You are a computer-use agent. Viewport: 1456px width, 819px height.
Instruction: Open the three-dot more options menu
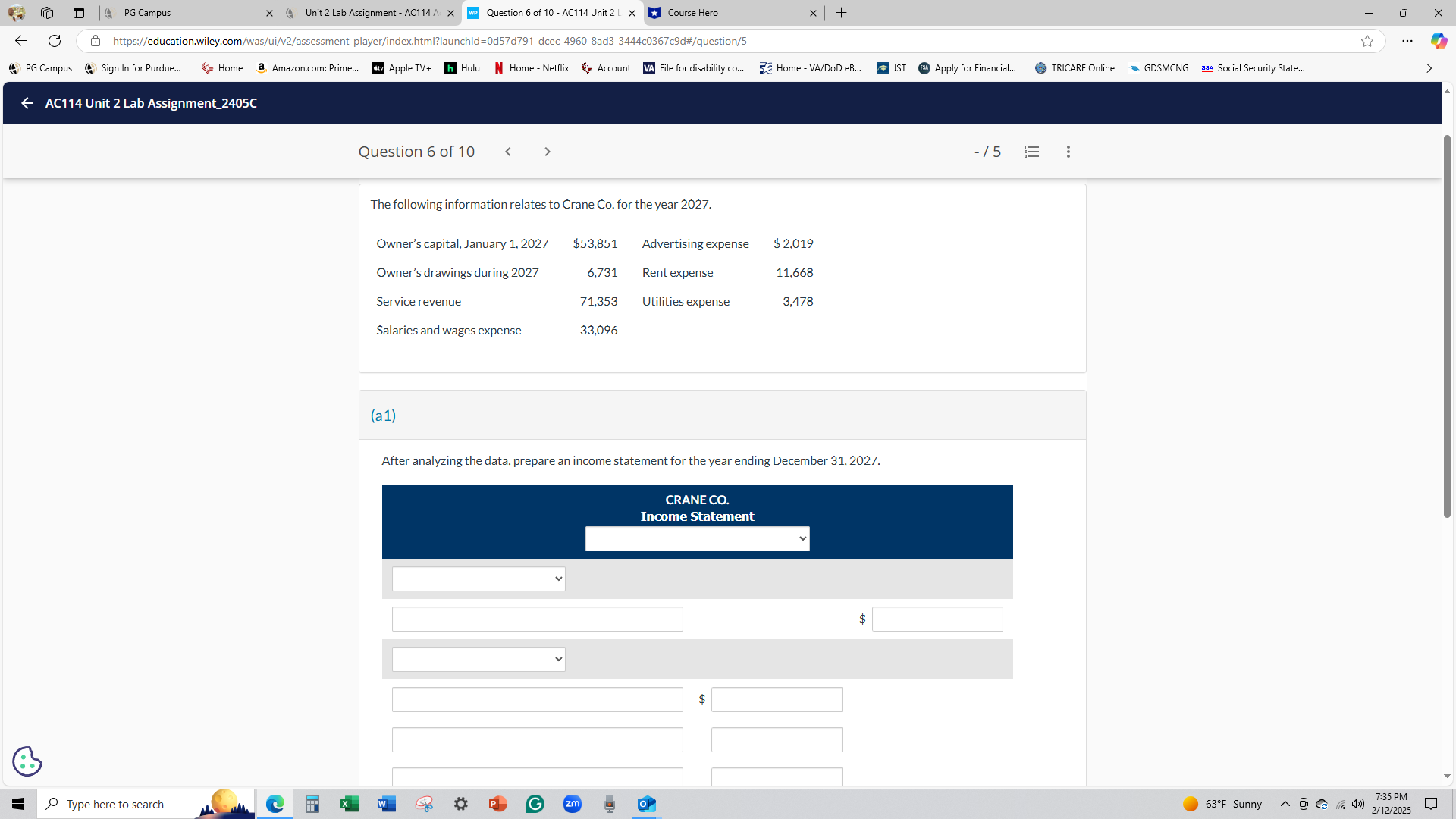coord(1068,152)
